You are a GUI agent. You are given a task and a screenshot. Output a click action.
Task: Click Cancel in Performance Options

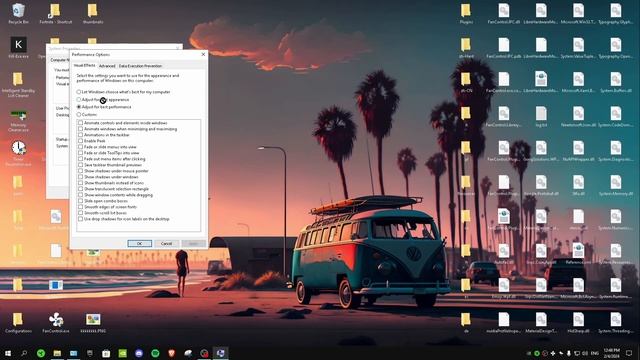(x=166, y=243)
